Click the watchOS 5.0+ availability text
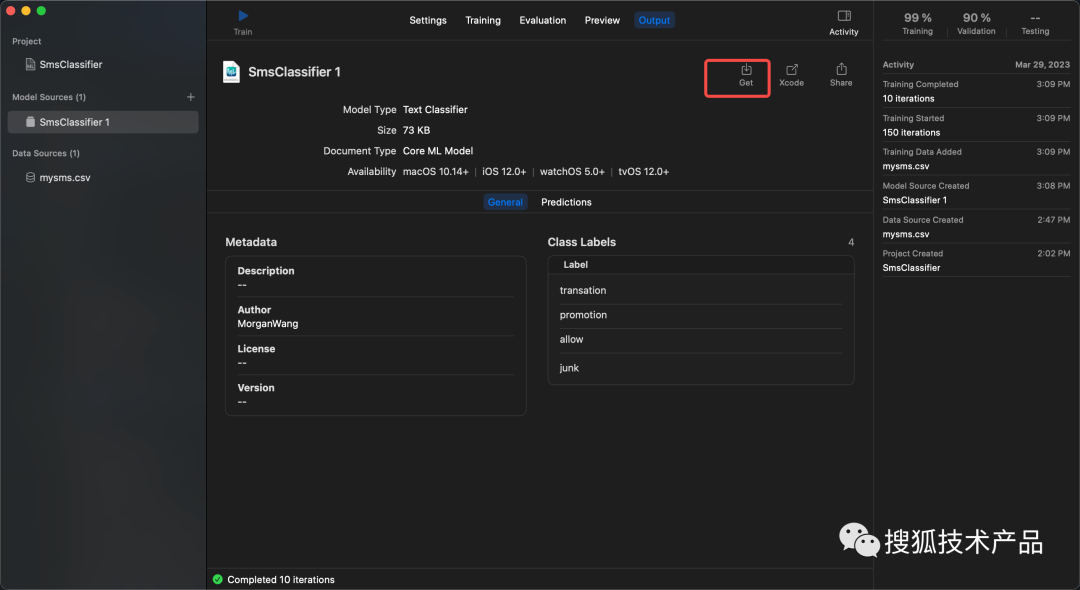This screenshot has height=590, width=1080. [x=572, y=171]
